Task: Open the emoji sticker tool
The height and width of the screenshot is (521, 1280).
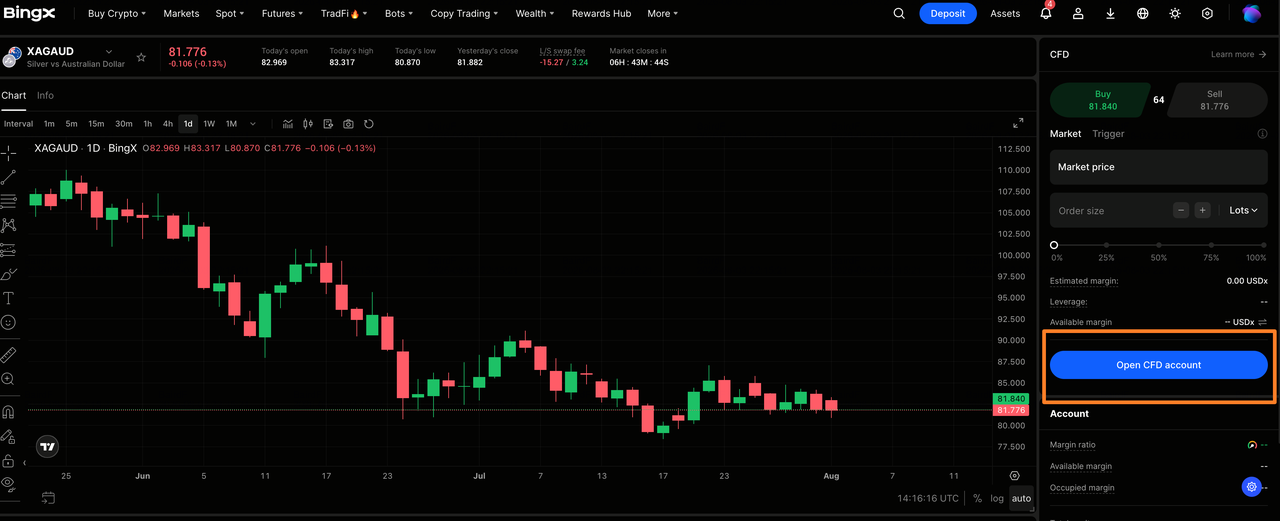Action: (x=8, y=322)
